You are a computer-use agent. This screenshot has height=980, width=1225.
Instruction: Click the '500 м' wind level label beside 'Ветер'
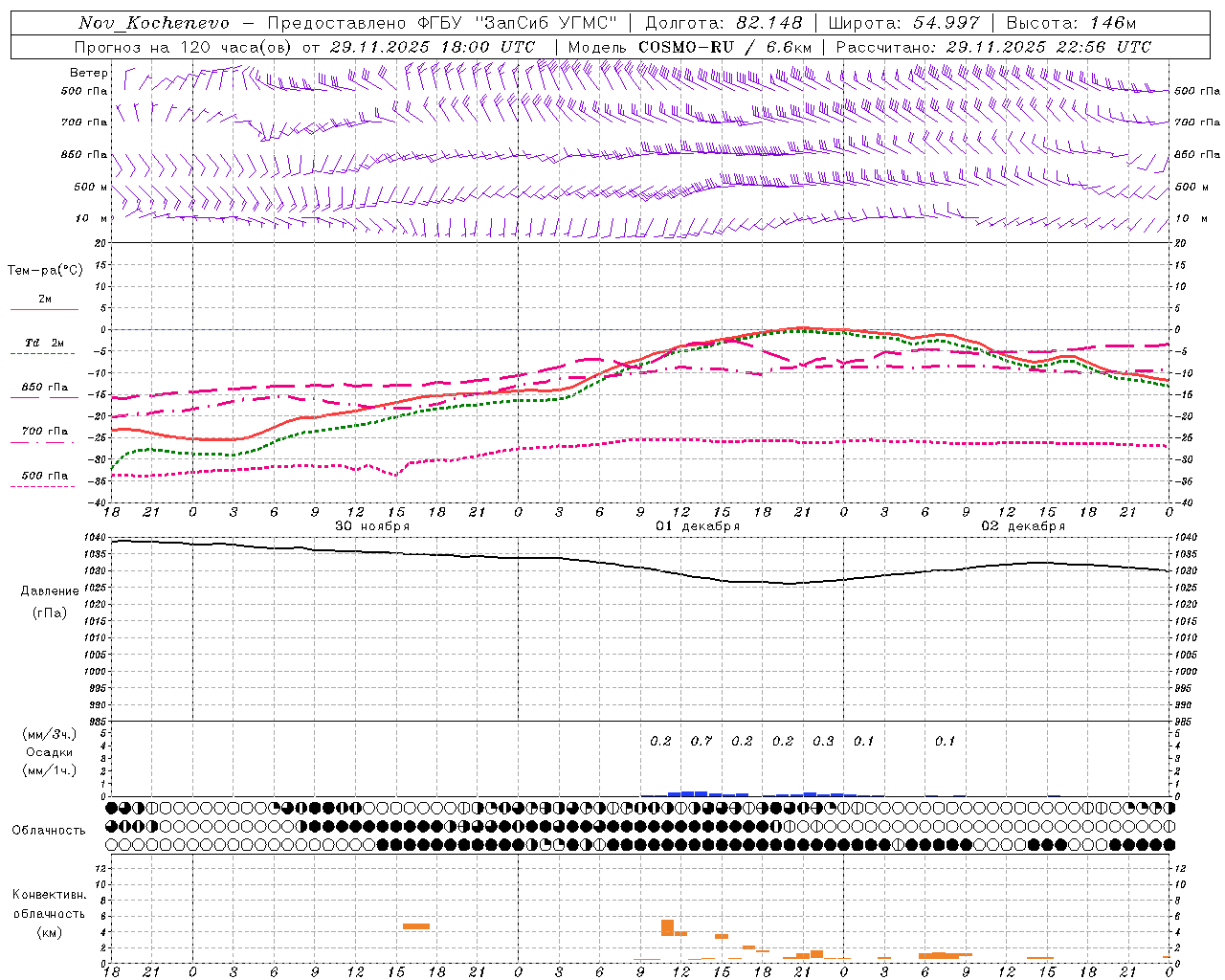(91, 188)
